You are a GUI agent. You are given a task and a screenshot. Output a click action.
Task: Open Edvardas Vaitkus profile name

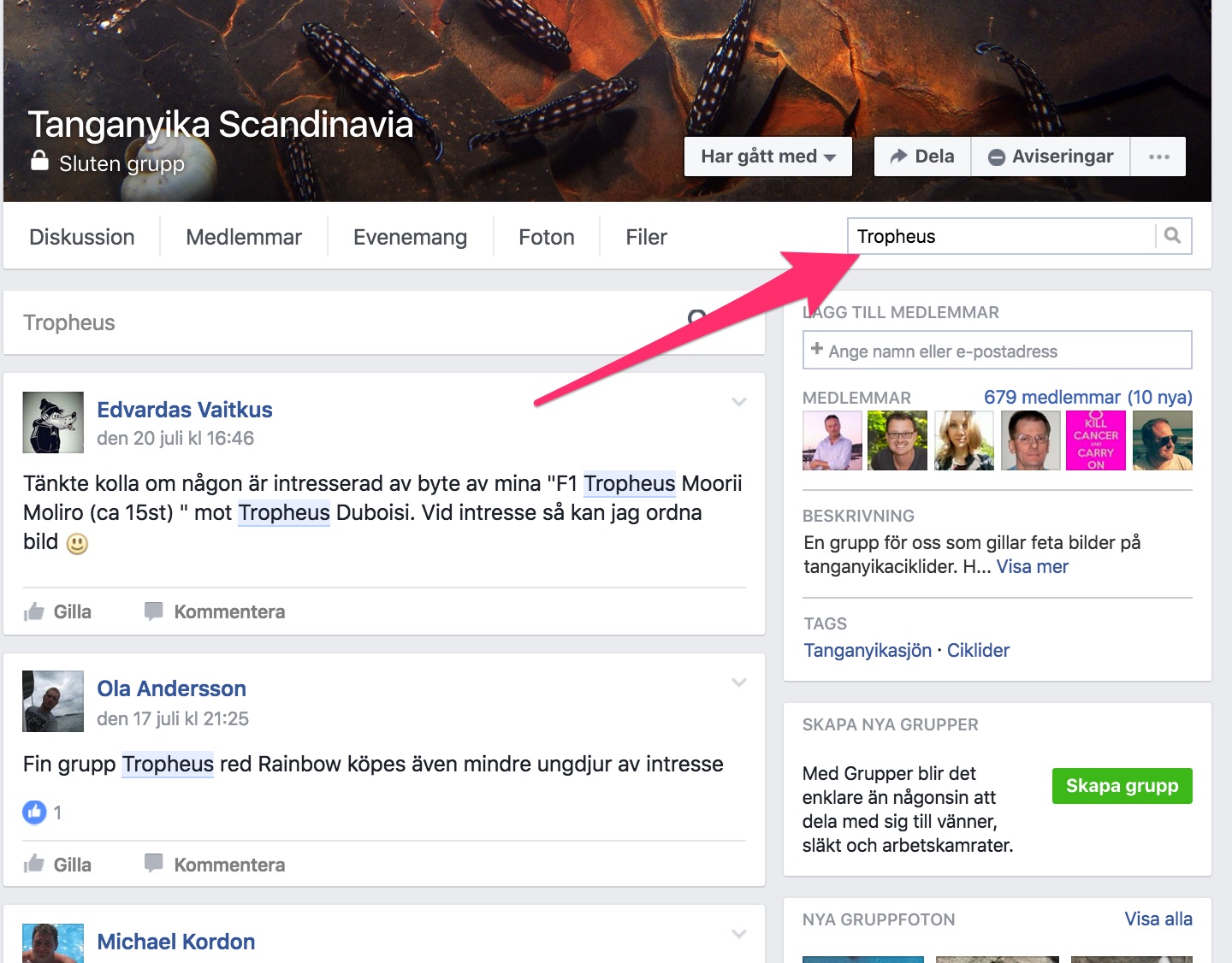click(x=185, y=410)
